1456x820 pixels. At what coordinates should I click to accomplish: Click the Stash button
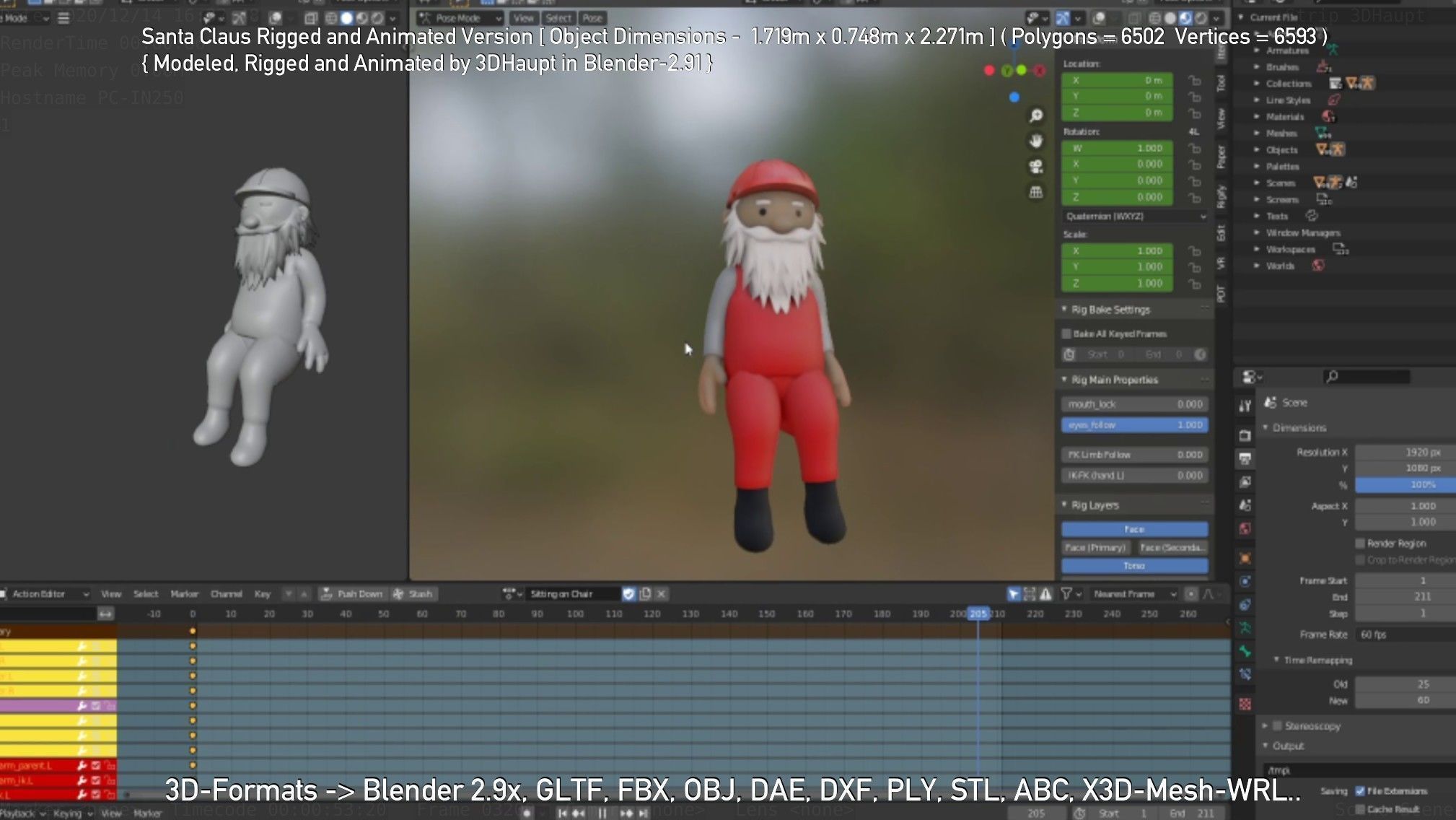[413, 594]
